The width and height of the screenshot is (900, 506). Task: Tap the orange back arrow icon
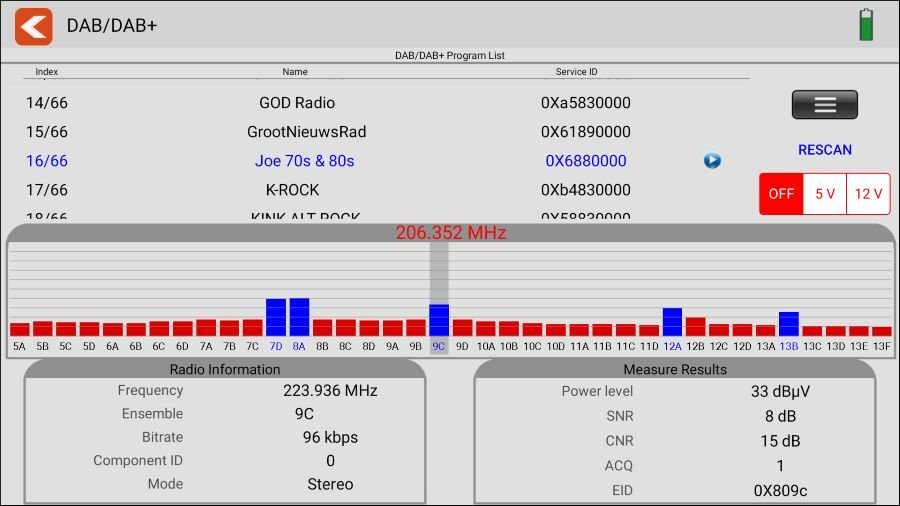click(x=33, y=26)
